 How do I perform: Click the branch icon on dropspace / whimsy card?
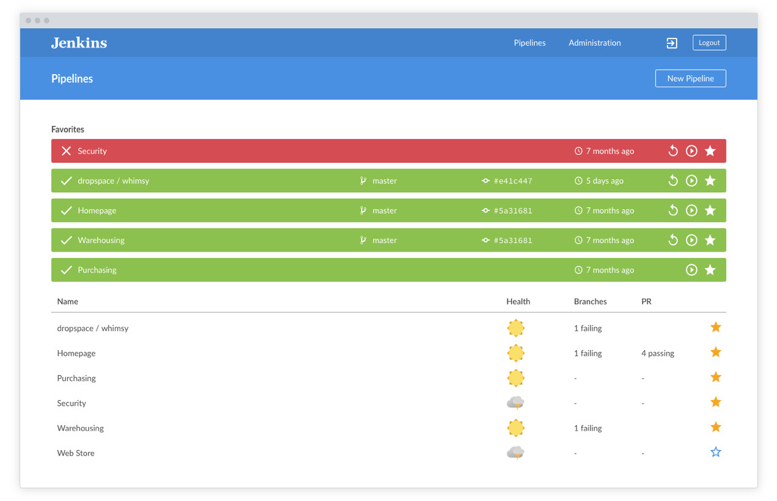(363, 181)
